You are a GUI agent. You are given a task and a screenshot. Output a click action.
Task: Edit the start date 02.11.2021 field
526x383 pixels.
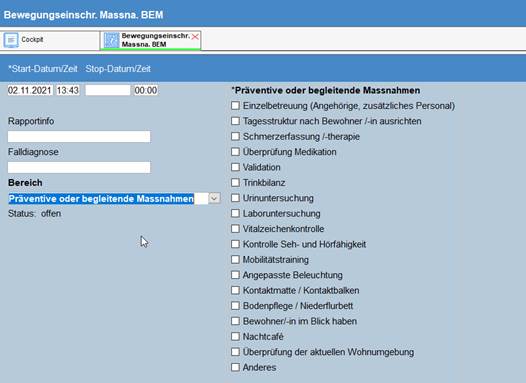[30, 90]
